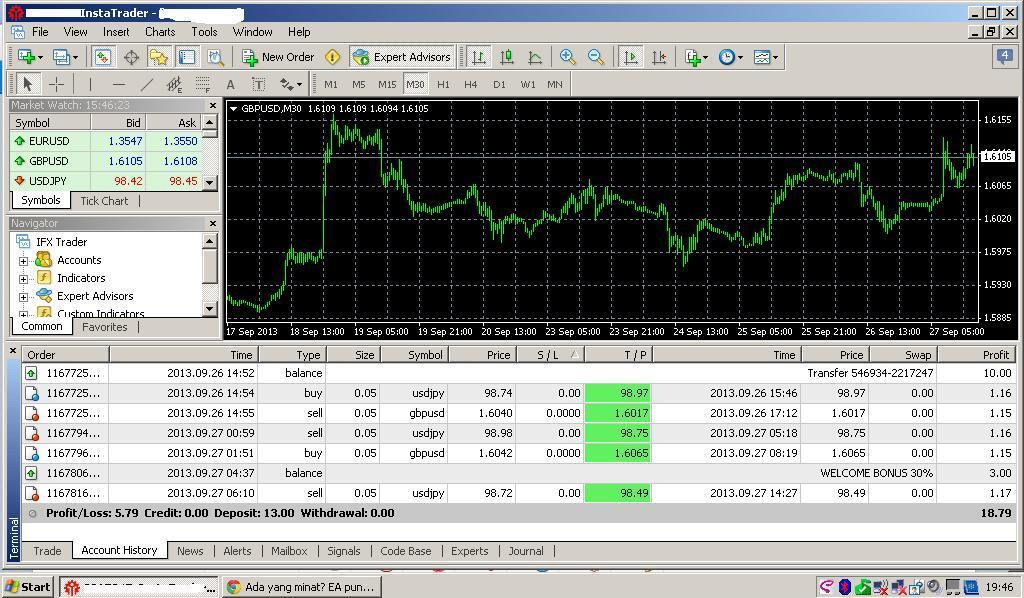The width and height of the screenshot is (1024, 598).
Task: Open the Journal tab in Terminal
Action: 526,551
